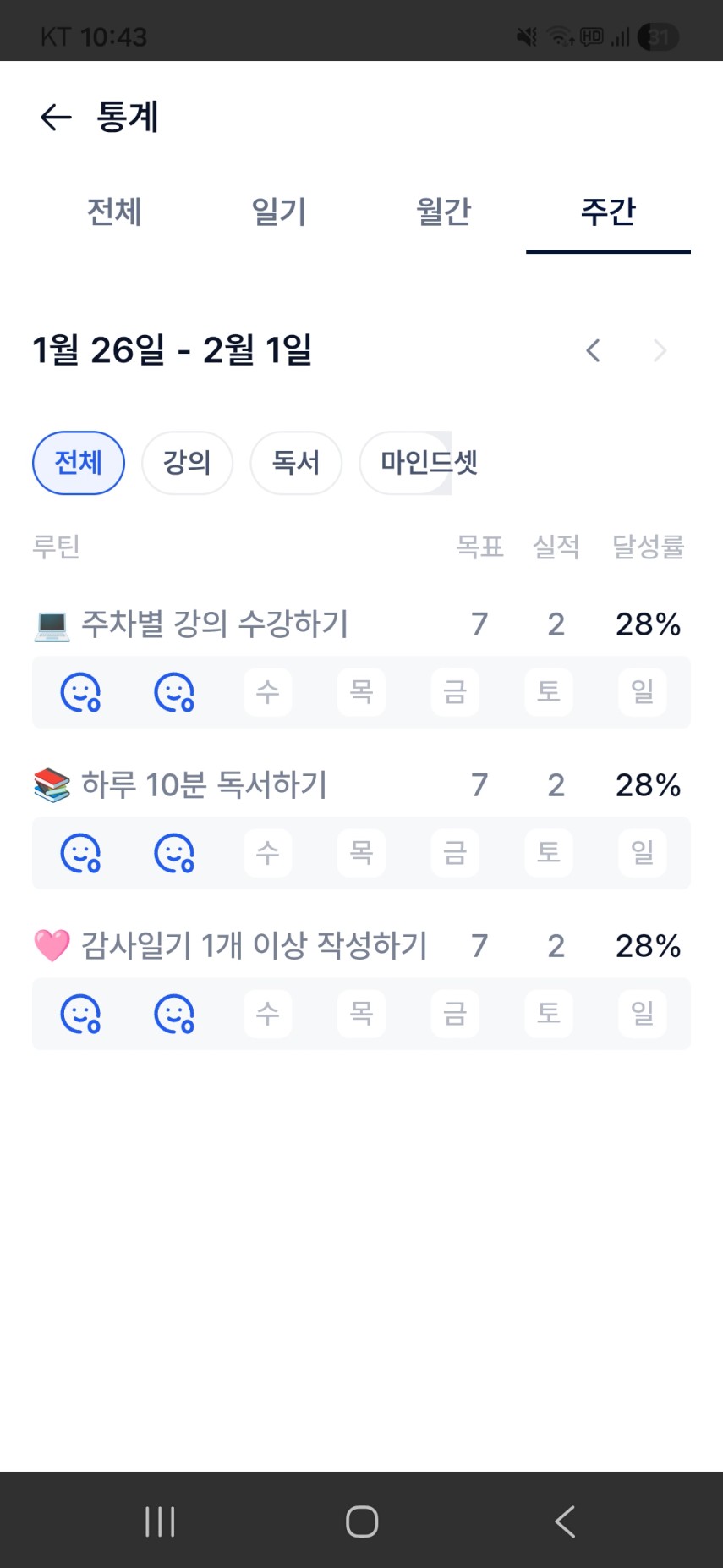Toggle 금 day in 하루 10분 독서하기 row
This screenshot has width=723, height=1568.
pos(455,853)
